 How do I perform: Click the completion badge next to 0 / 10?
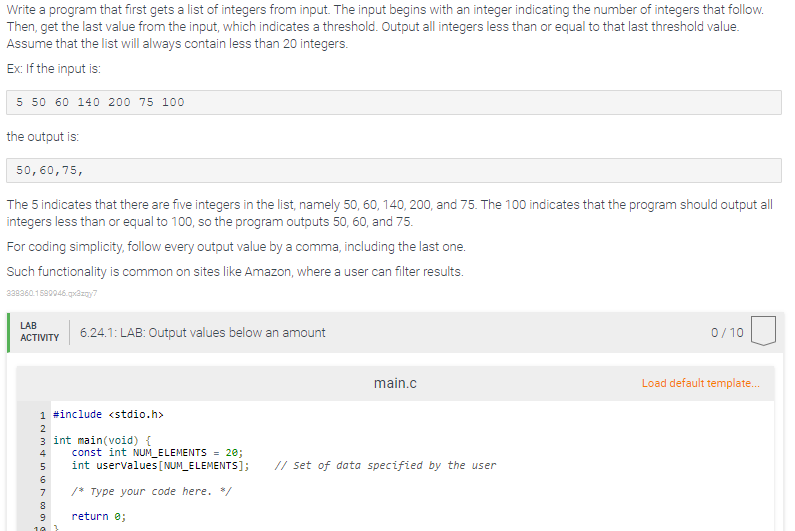[x=763, y=331]
